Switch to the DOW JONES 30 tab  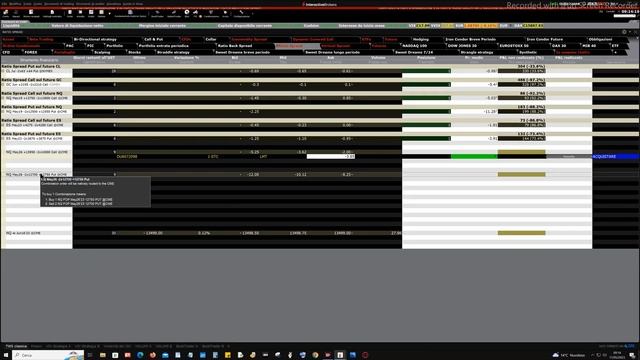pyautogui.click(x=462, y=46)
